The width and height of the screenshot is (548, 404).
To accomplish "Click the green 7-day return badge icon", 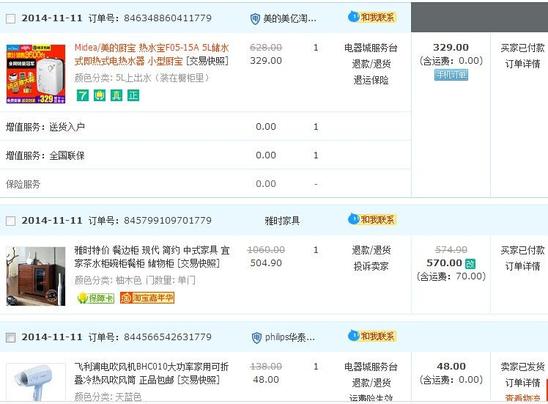I will point(83,95).
